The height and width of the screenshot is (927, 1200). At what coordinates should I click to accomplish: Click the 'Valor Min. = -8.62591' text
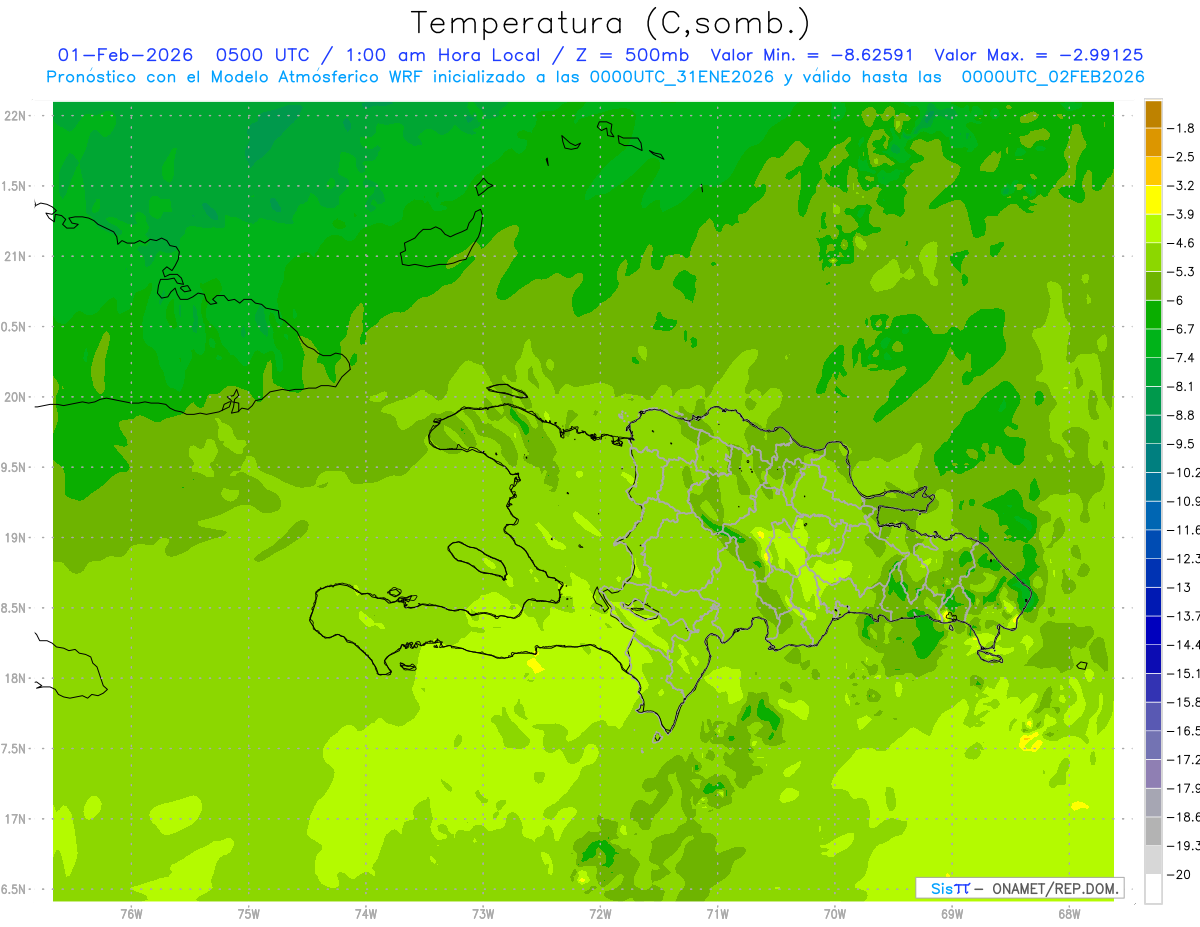[811, 55]
